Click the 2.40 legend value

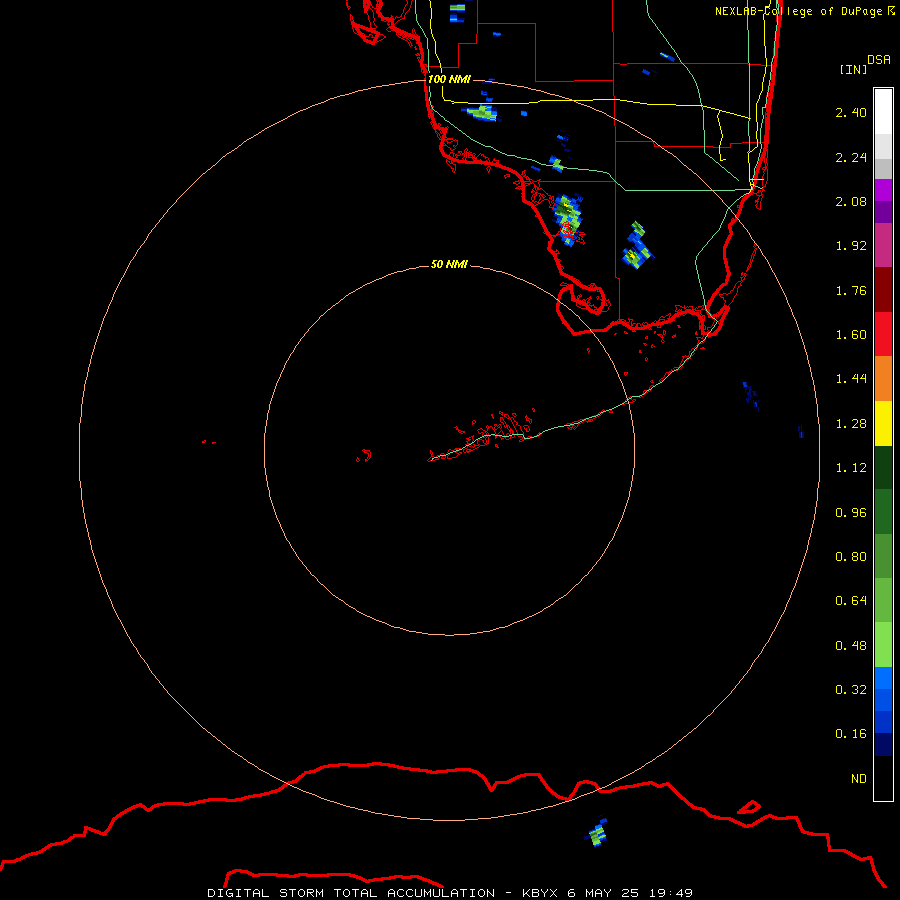851,112
